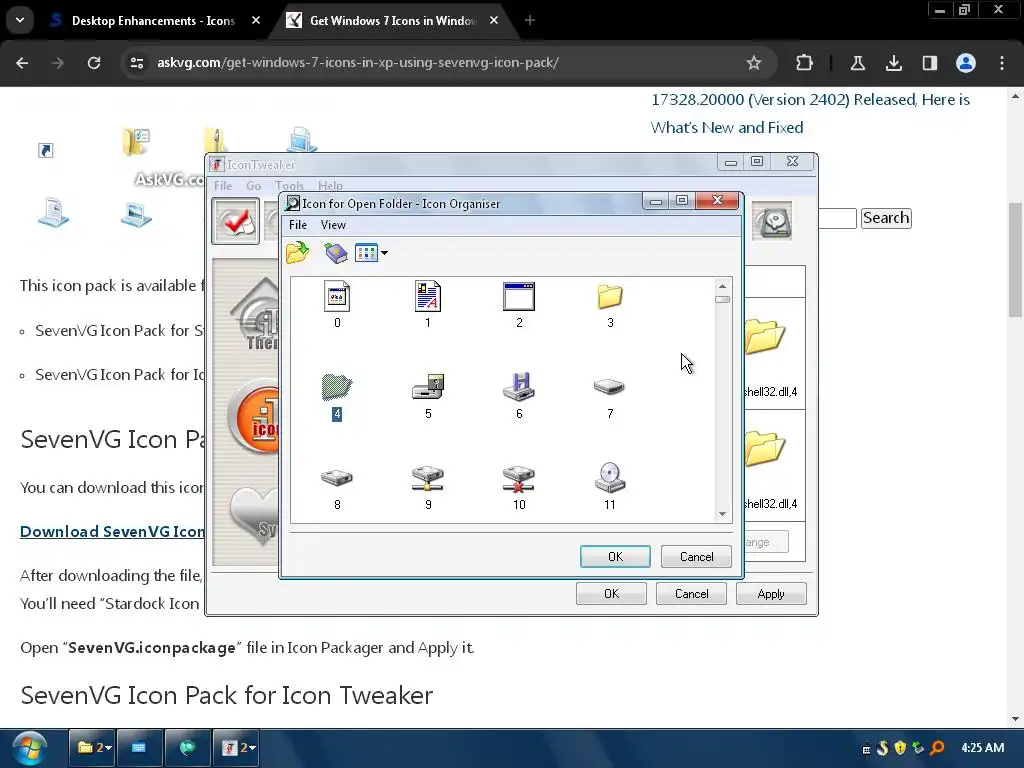Toggle the browser side panel icon

pos(930,63)
